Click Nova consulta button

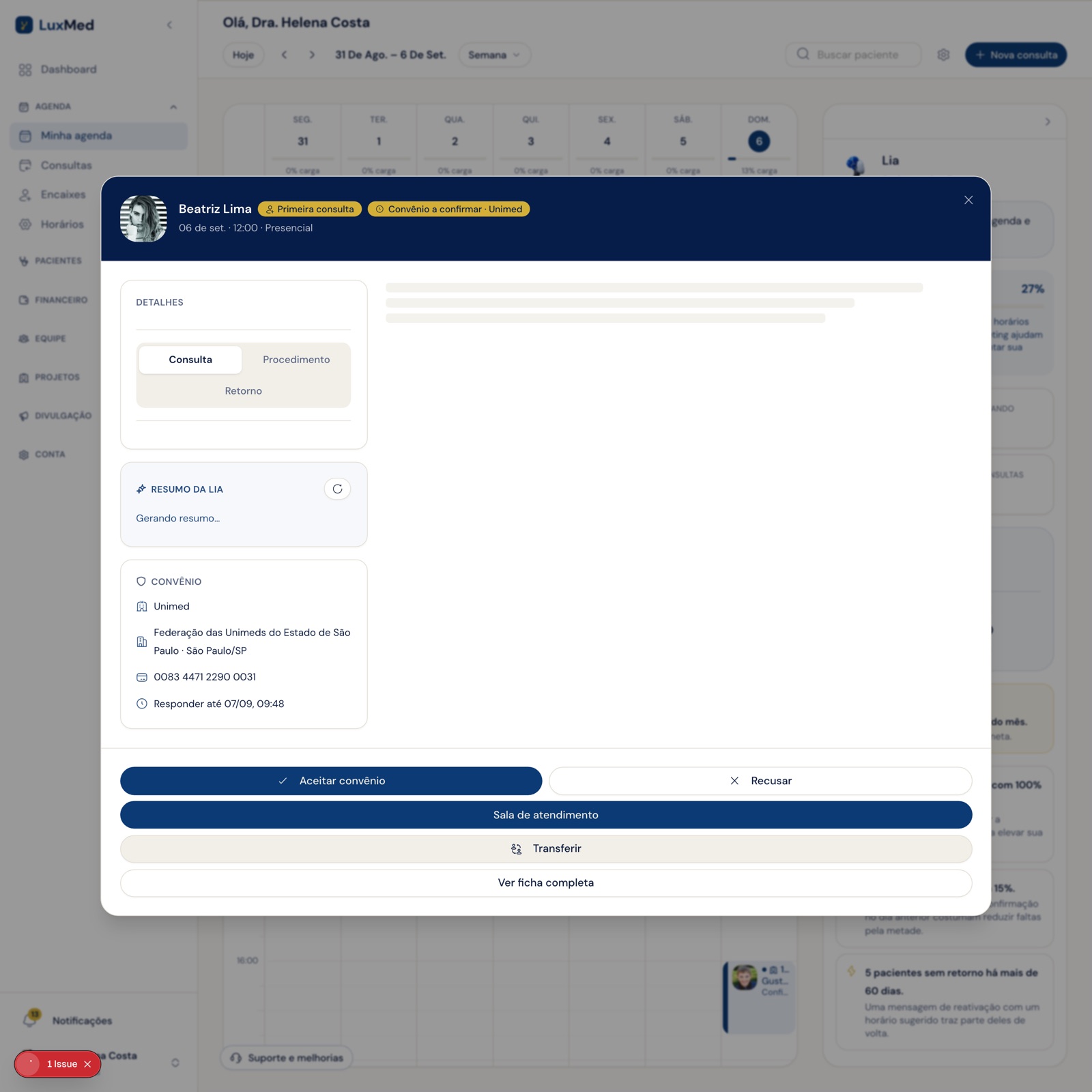coord(1016,55)
